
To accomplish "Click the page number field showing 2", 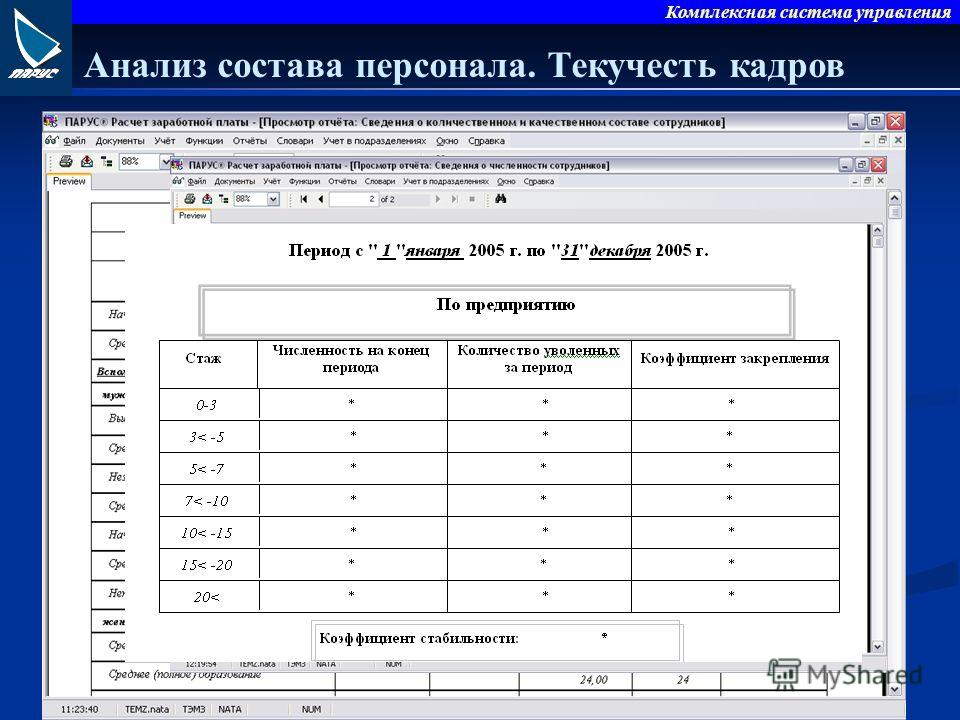I will [354, 199].
